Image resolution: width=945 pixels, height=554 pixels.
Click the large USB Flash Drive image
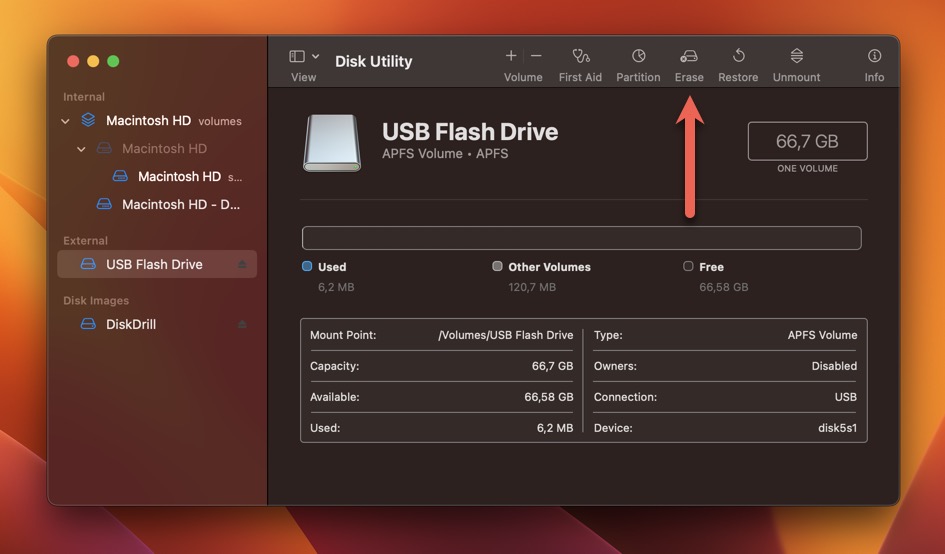coord(331,143)
